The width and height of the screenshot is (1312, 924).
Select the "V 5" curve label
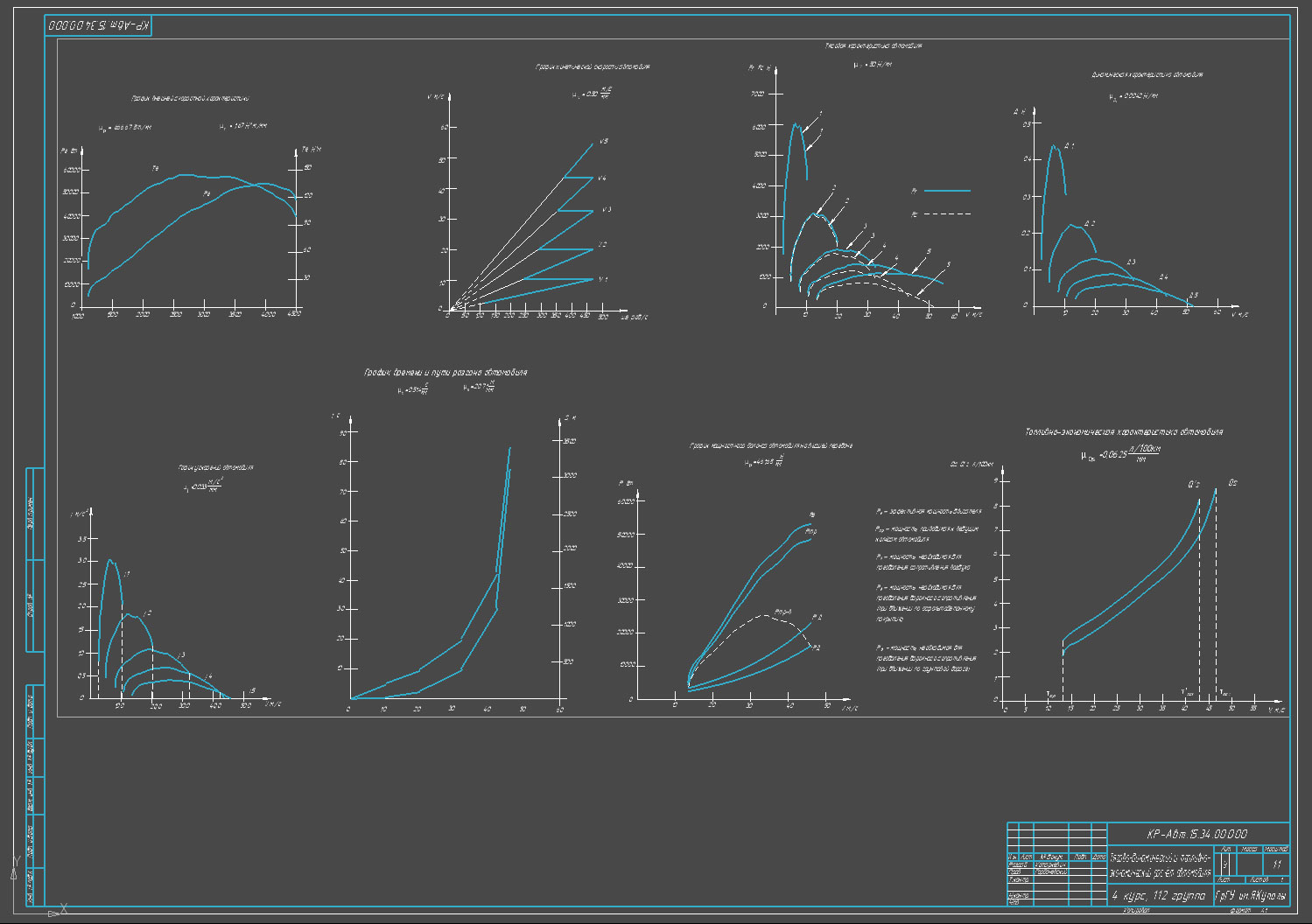tap(603, 141)
